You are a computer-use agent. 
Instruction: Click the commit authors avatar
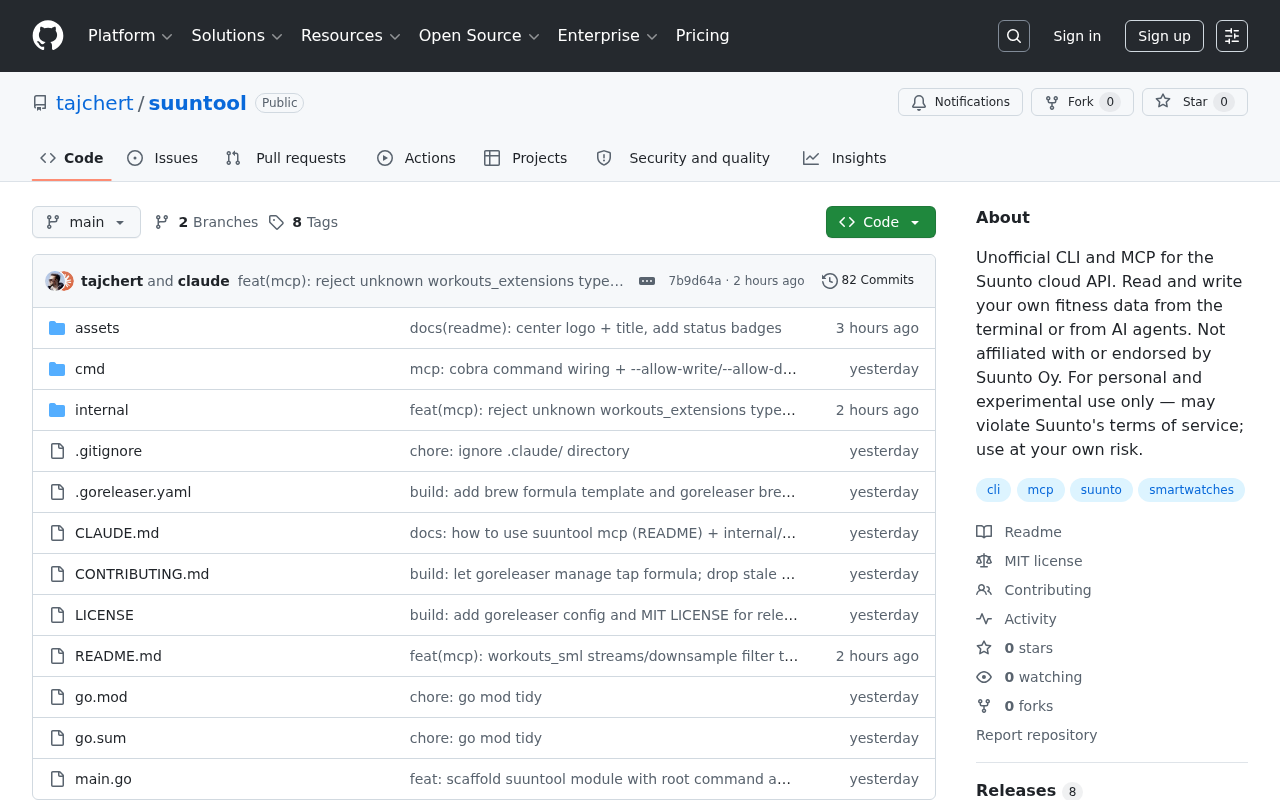(60, 281)
